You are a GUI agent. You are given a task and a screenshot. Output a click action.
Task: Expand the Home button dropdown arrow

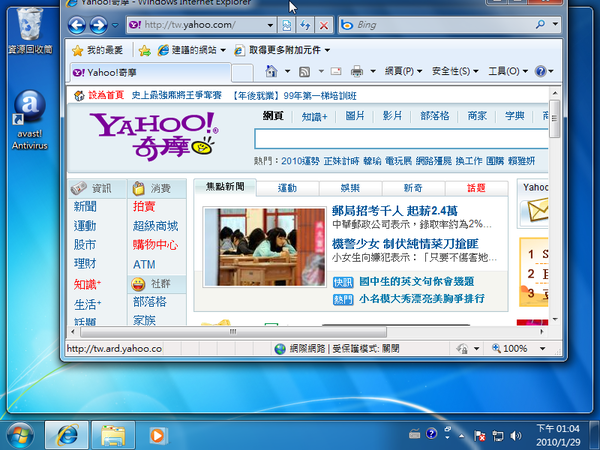(x=287, y=71)
